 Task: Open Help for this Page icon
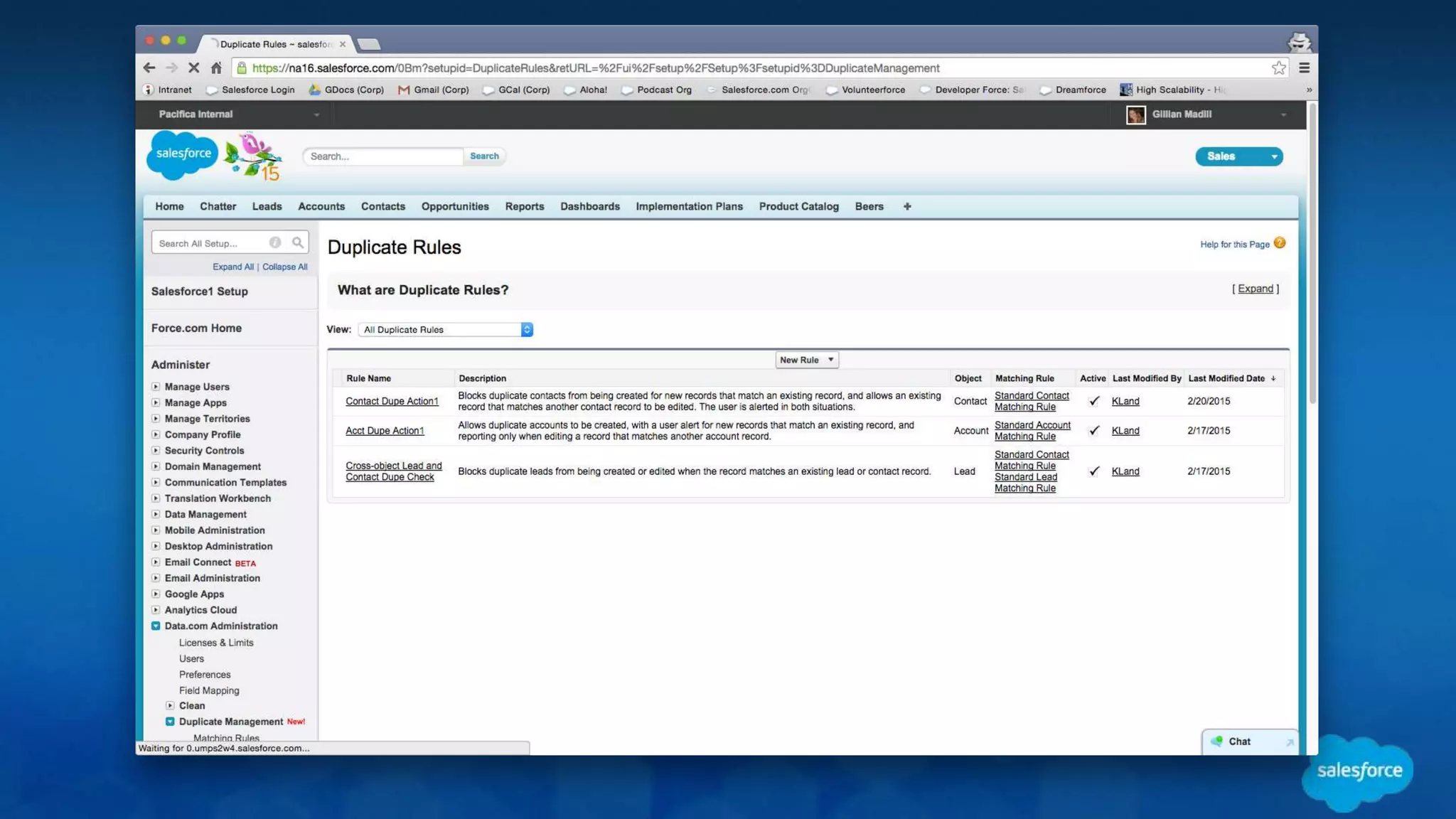[1280, 243]
